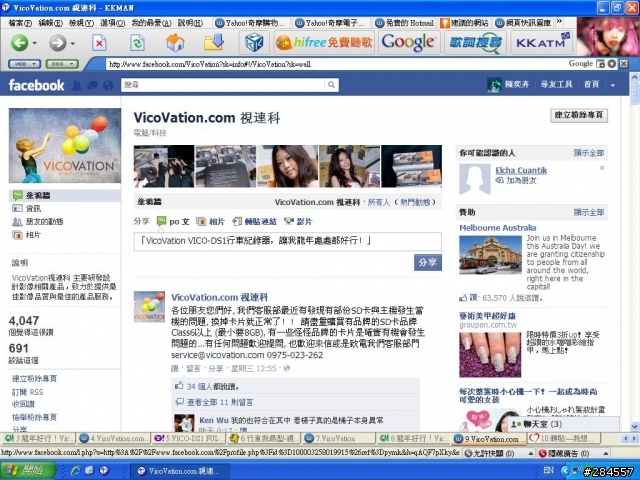Screen dimensions: 640x480
Task: Open 建議的網站 bookmark
Action: (465, 23)
